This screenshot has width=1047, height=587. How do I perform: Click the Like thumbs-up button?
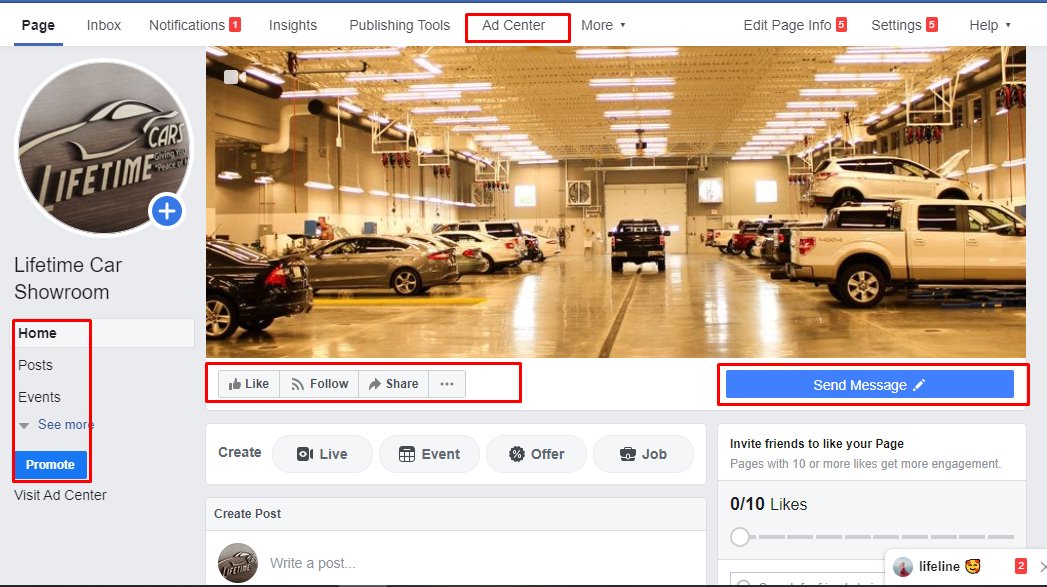click(248, 384)
